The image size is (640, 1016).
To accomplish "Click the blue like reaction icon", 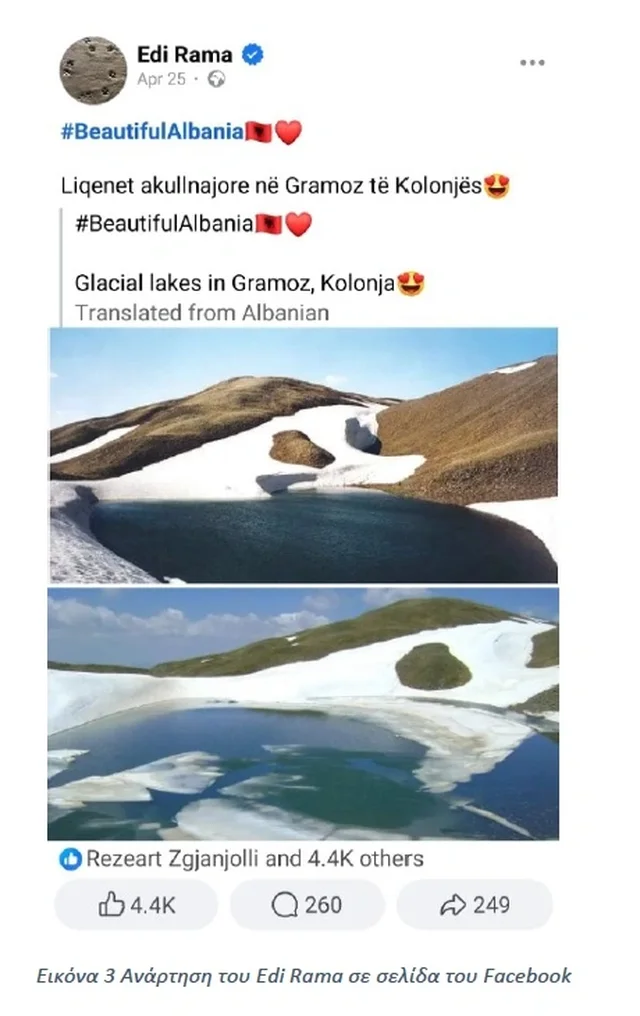I will click(70, 859).
